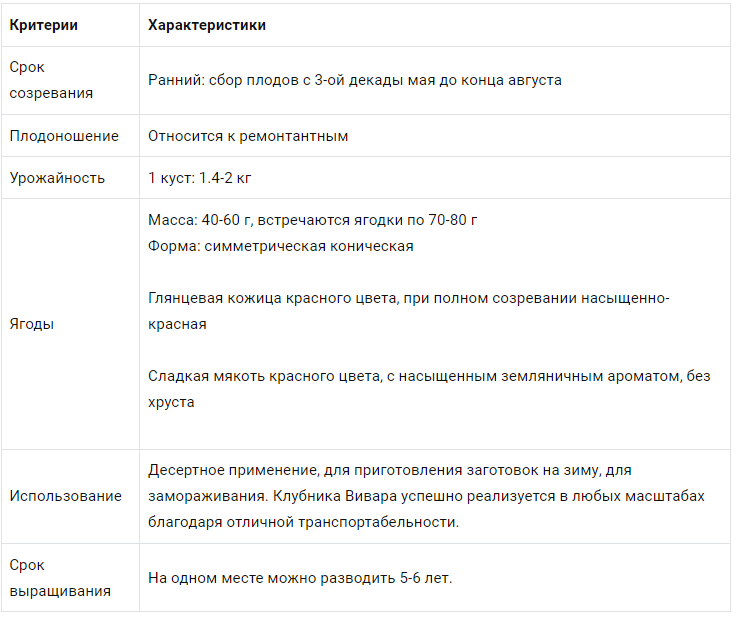The width and height of the screenshot is (736, 619).
Task: Click the Критерии column header
Action: coord(44,25)
